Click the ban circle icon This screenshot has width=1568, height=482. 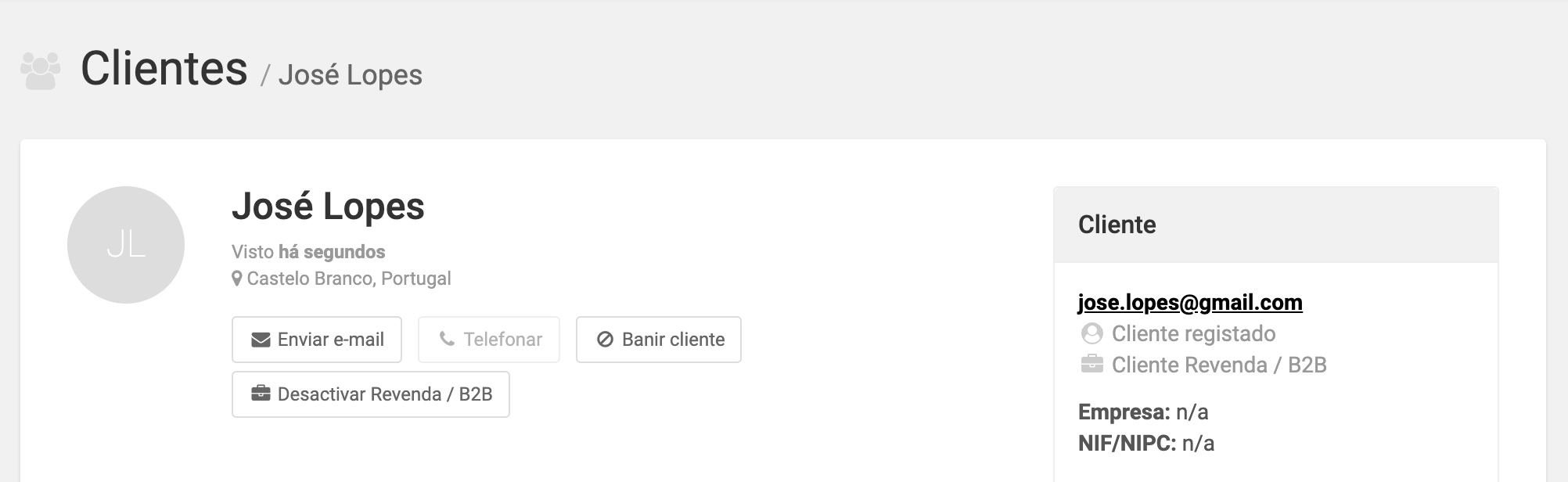point(605,340)
